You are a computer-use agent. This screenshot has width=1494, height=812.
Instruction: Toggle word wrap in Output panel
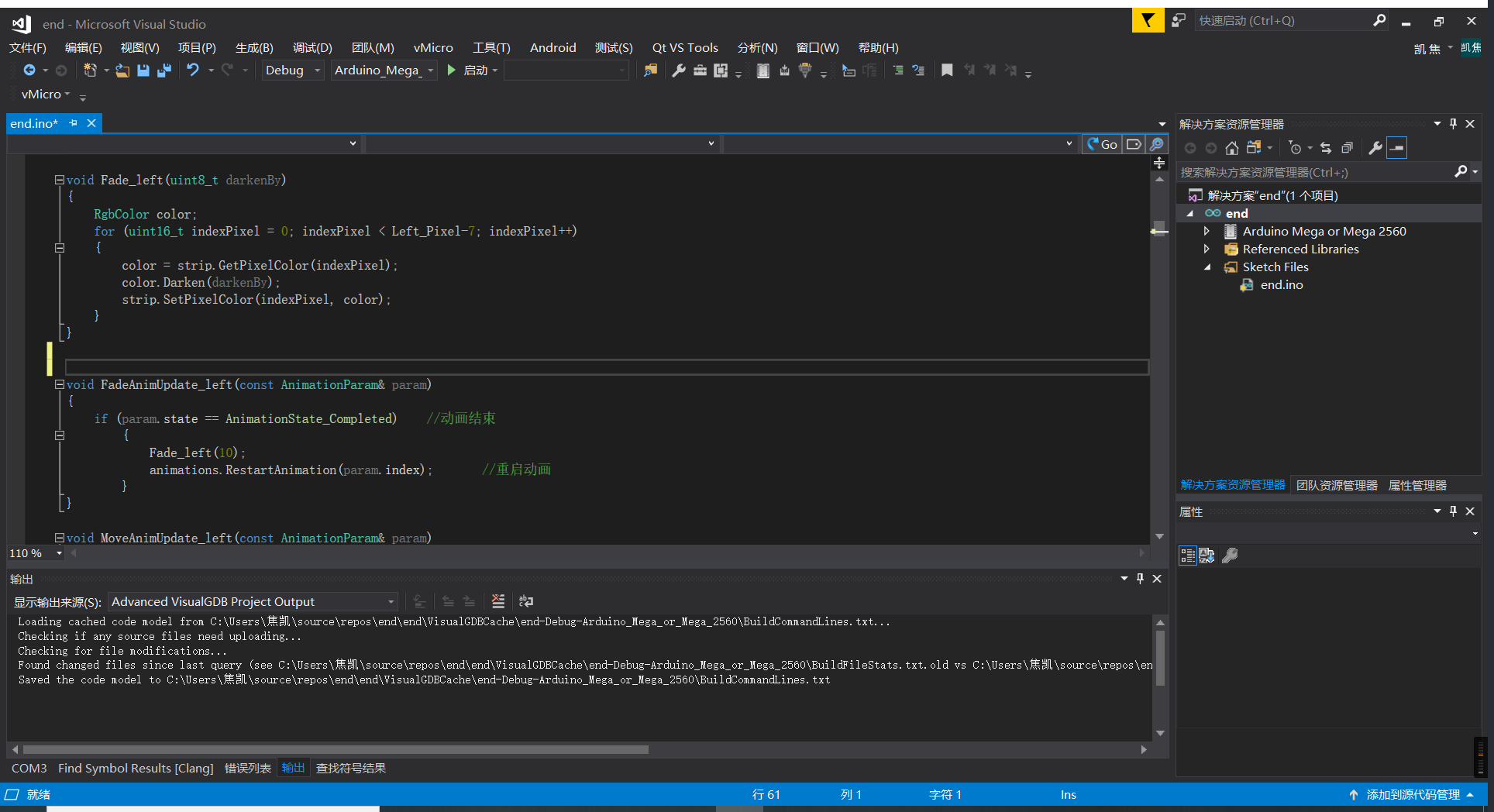(x=526, y=601)
